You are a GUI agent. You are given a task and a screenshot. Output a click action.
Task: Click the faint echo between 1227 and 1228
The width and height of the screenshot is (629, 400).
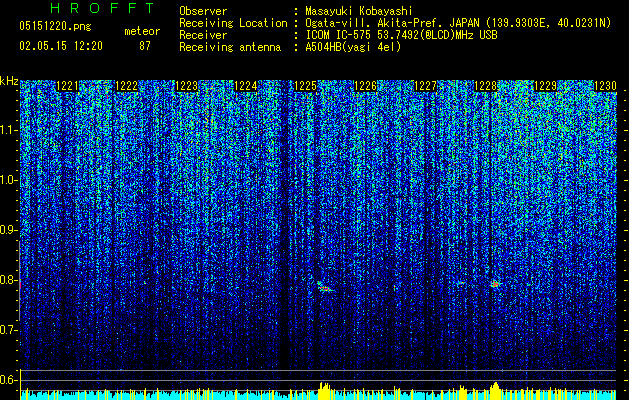point(461,283)
